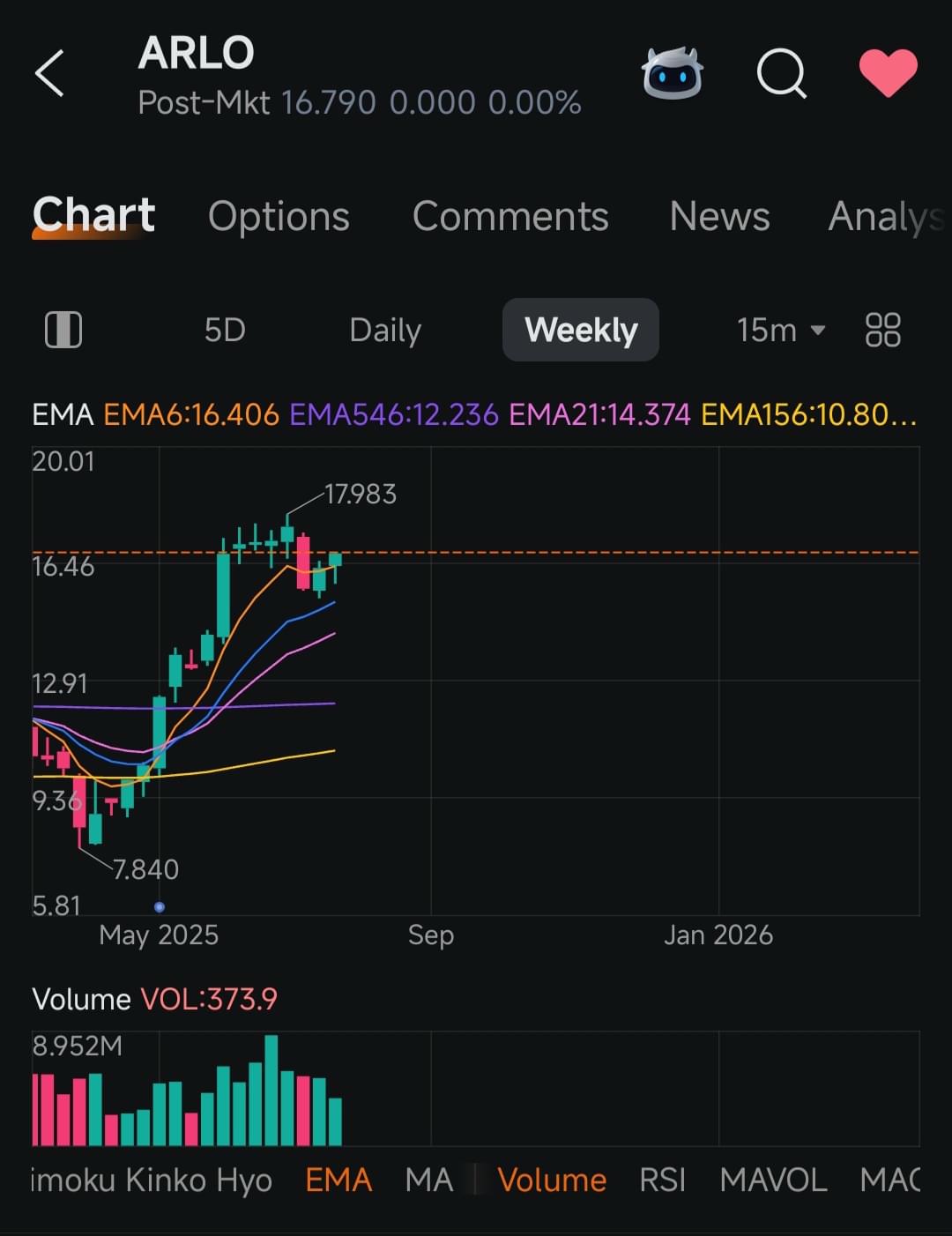Open the Comments tab
Screen dimensions: 952x1236
[x=510, y=216]
